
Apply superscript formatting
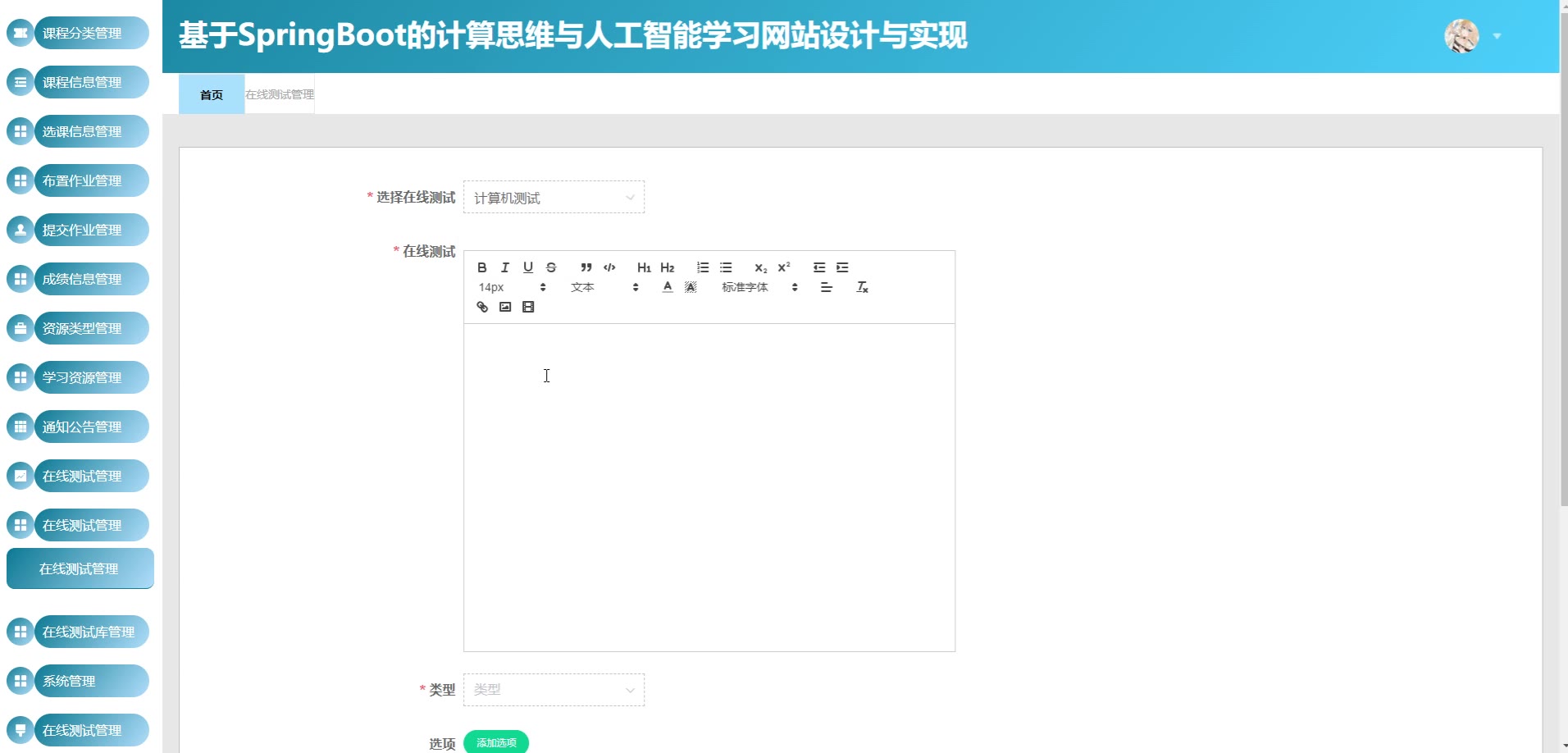(784, 267)
